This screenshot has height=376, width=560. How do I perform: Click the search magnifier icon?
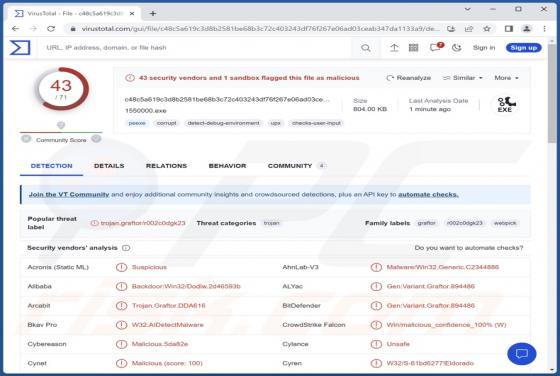[x=365, y=48]
